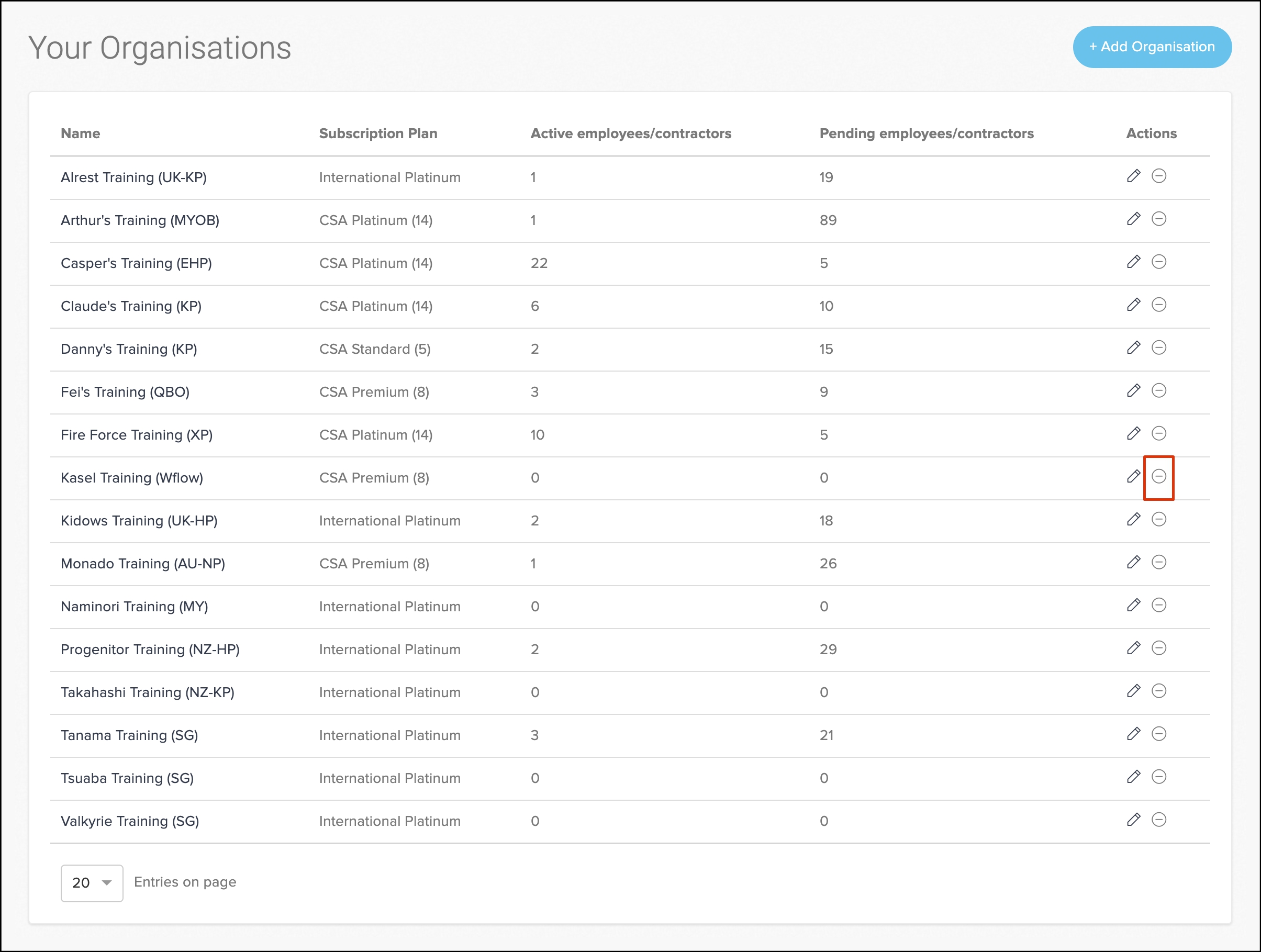
Task: Open Takahashi Training (NZ-KP) organisation
Action: 147,692
